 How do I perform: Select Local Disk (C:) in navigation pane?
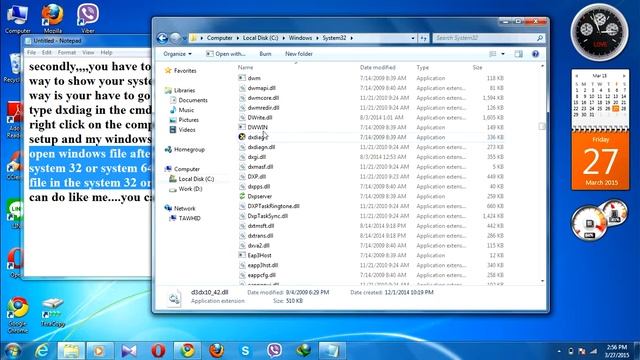point(192,179)
